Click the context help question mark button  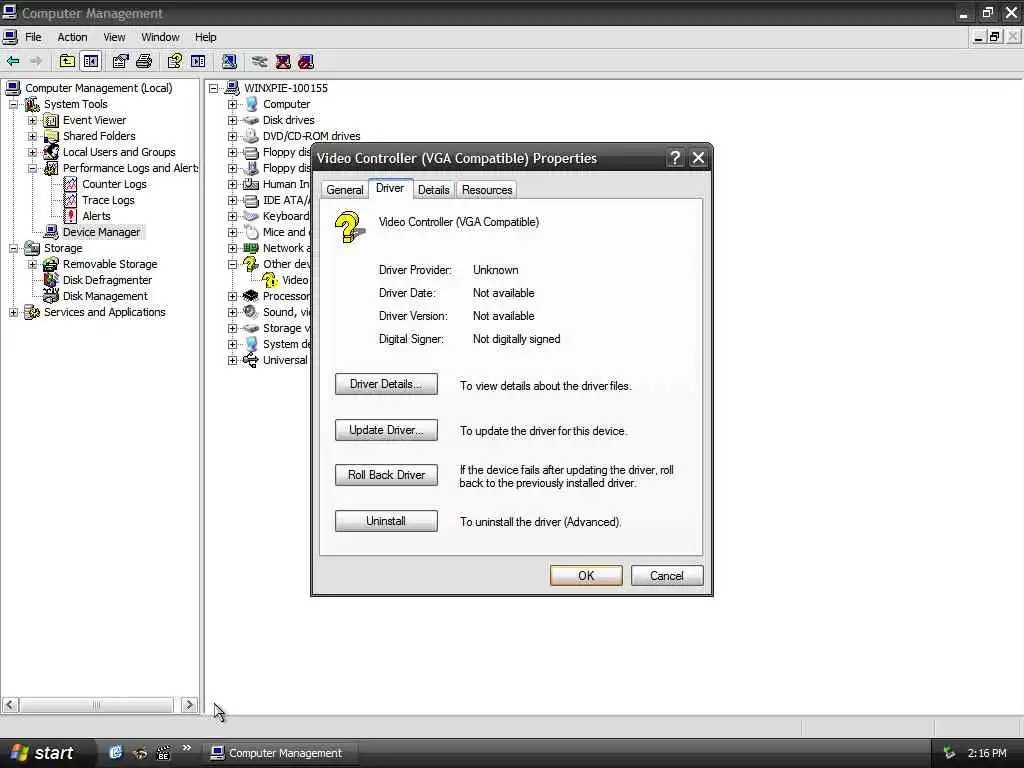675,158
